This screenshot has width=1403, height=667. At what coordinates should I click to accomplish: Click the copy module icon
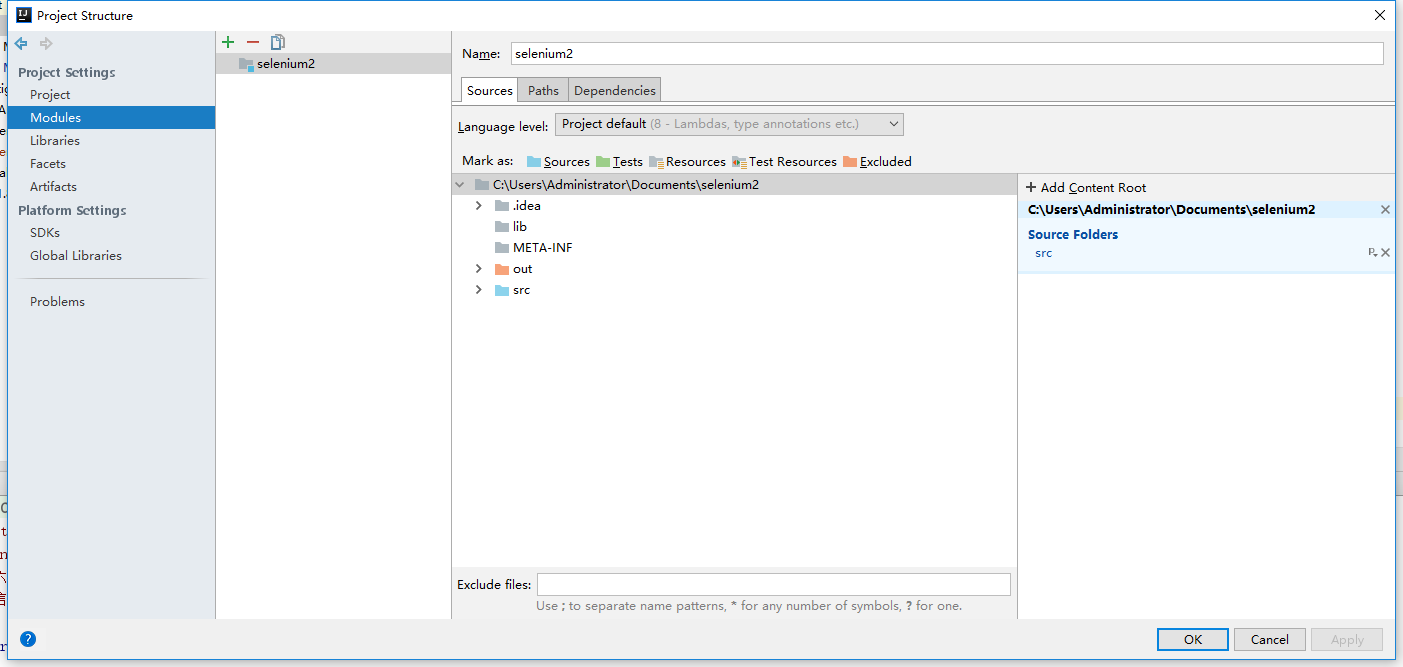click(278, 42)
